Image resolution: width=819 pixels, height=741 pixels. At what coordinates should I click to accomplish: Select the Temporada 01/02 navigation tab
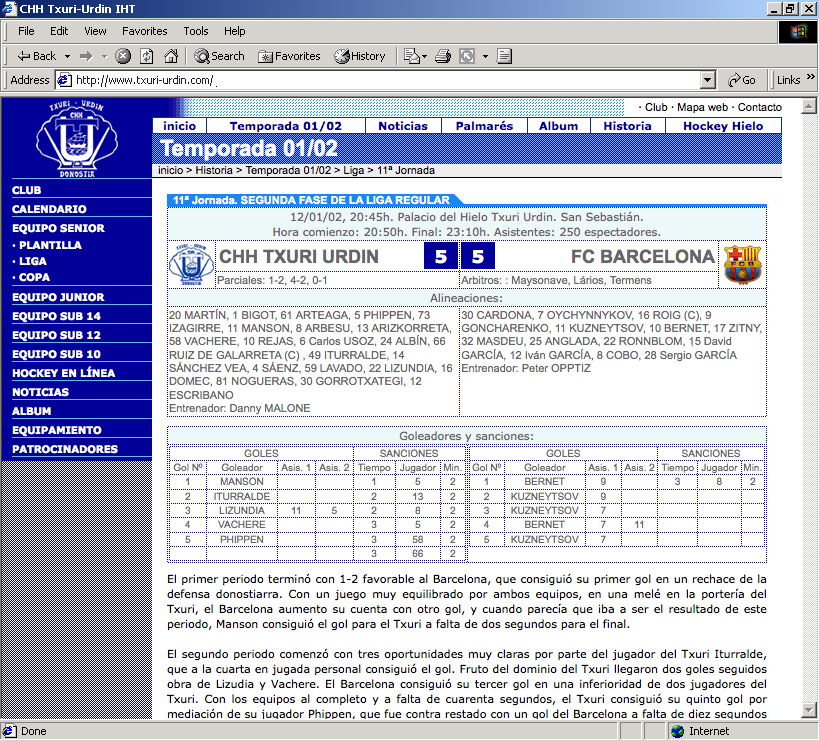[286, 126]
